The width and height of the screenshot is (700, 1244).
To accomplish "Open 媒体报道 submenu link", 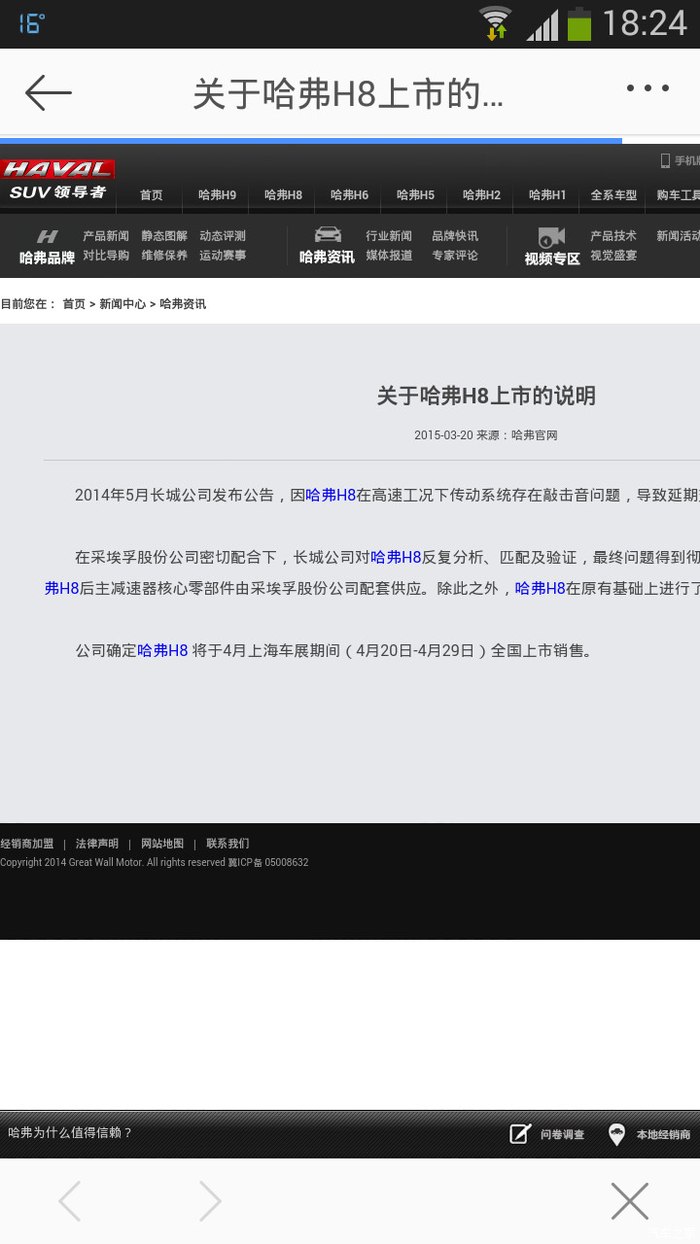I will point(389,255).
